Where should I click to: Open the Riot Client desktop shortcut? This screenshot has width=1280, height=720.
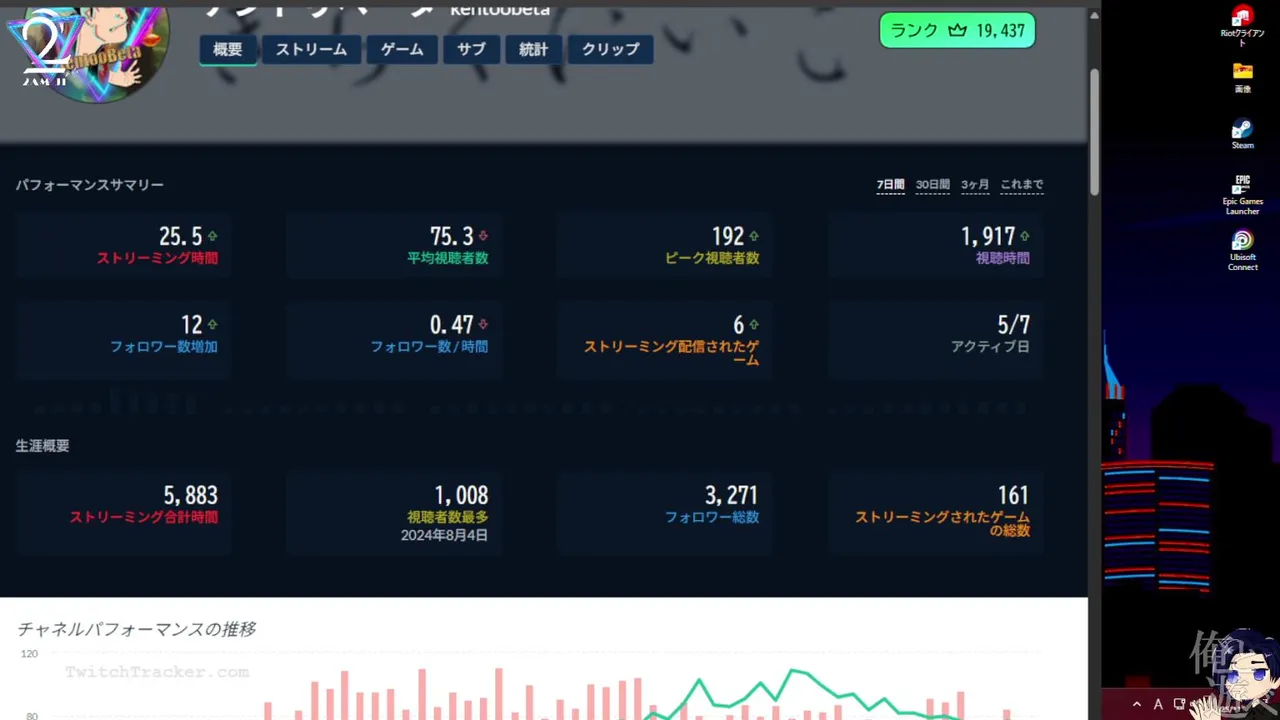1242,27
